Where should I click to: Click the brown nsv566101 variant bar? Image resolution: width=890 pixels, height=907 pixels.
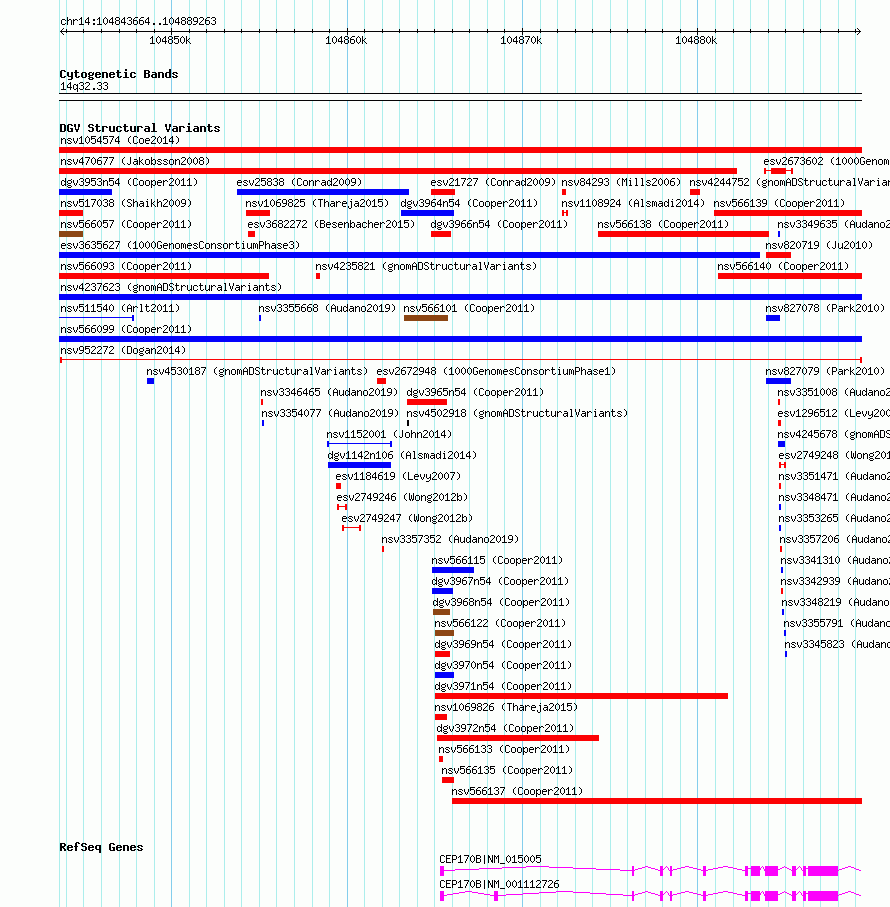426,318
